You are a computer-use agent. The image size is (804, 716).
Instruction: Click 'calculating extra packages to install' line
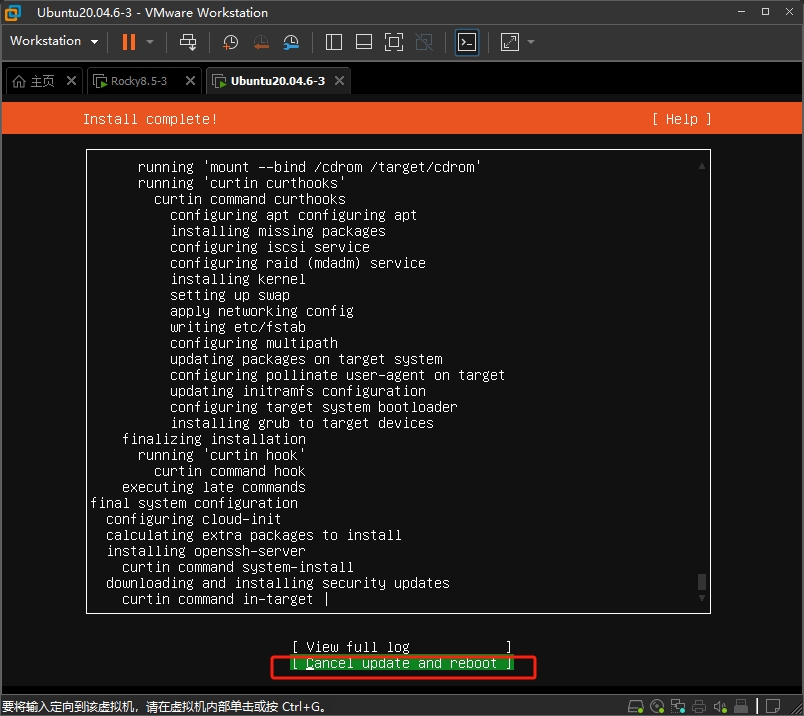coord(253,535)
